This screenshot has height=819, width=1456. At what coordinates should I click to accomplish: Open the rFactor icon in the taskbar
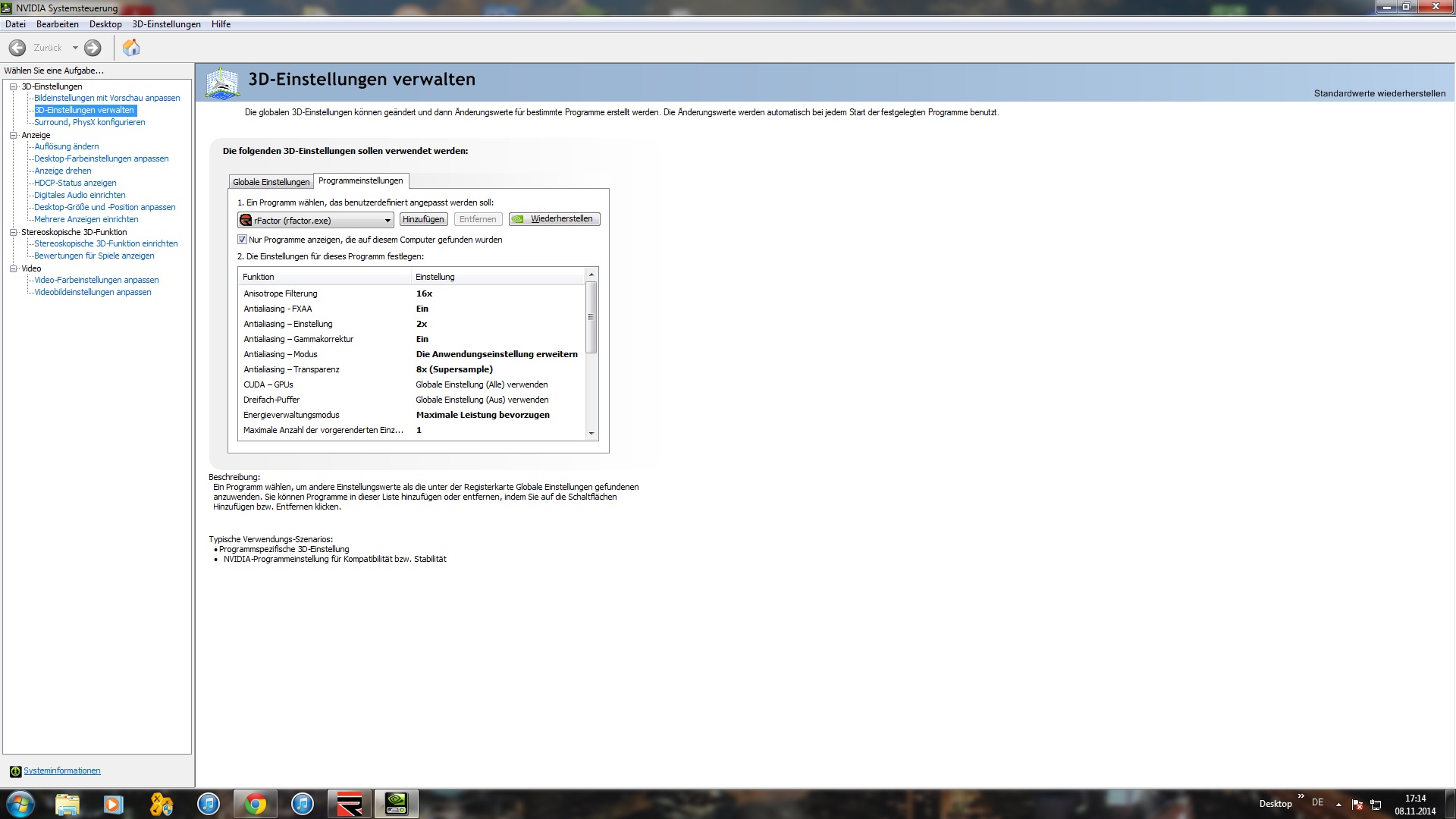pyautogui.click(x=349, y=804)
